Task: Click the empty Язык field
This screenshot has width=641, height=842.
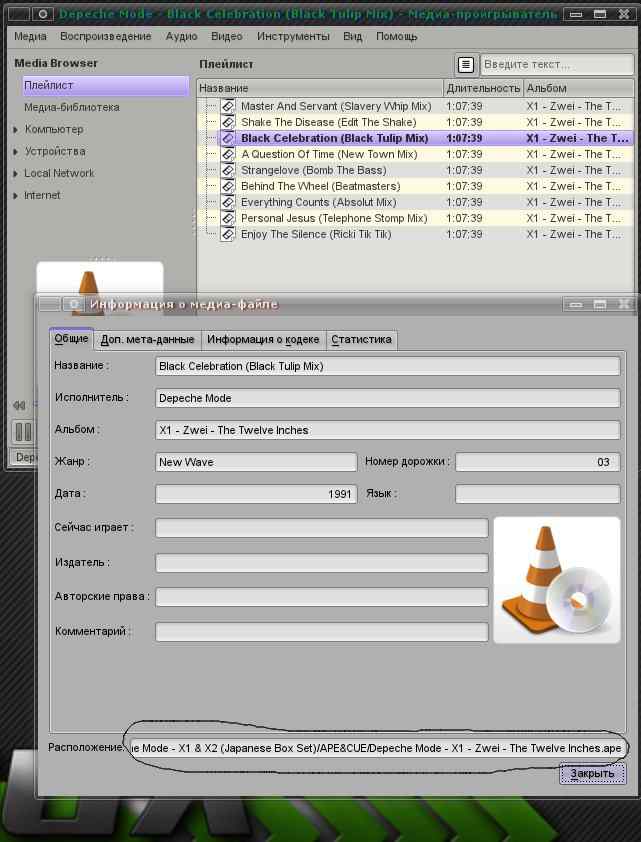Action: [x=537, y=494]
